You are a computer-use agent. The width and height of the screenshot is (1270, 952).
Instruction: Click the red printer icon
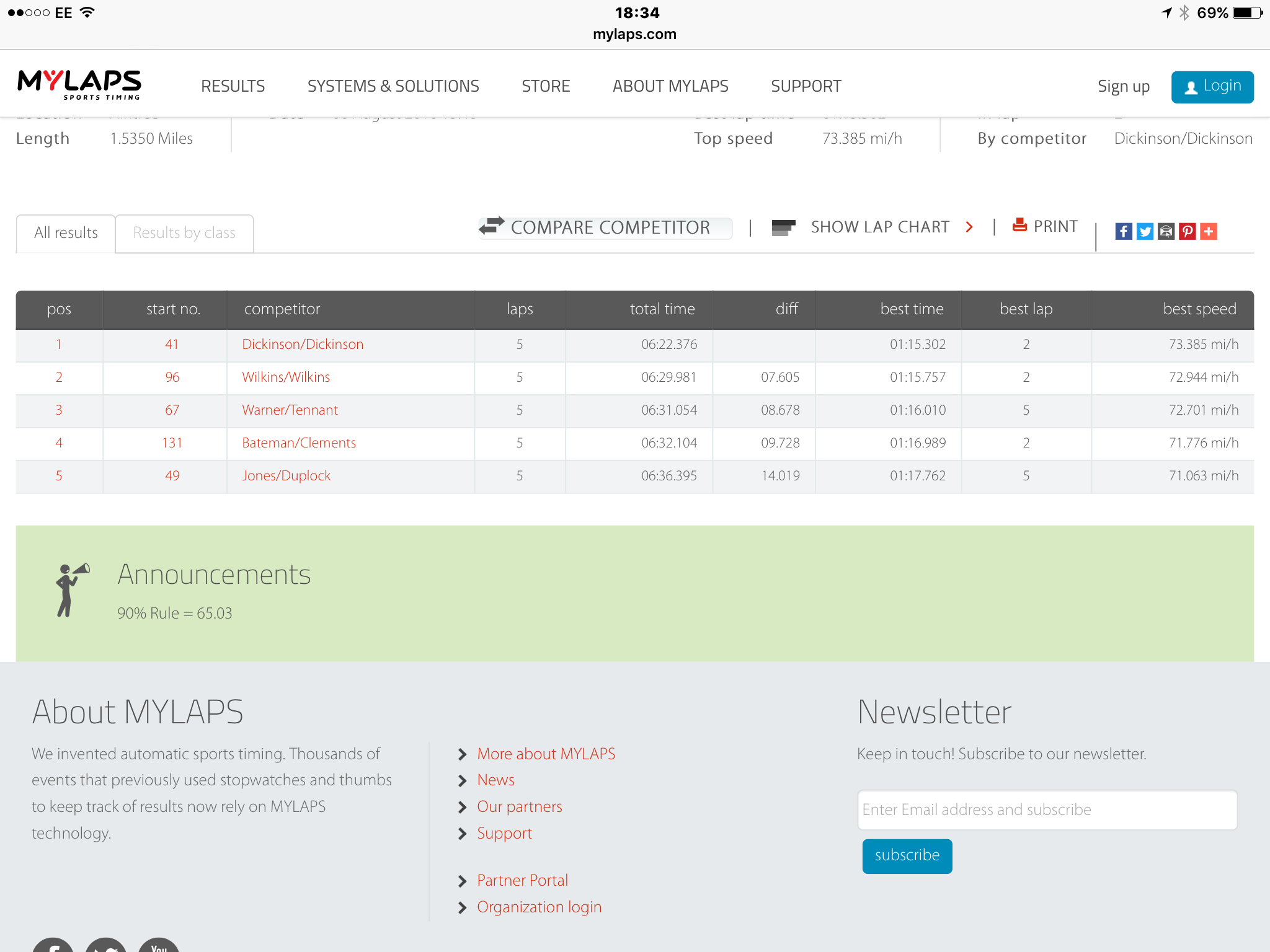click(1019, 224)
